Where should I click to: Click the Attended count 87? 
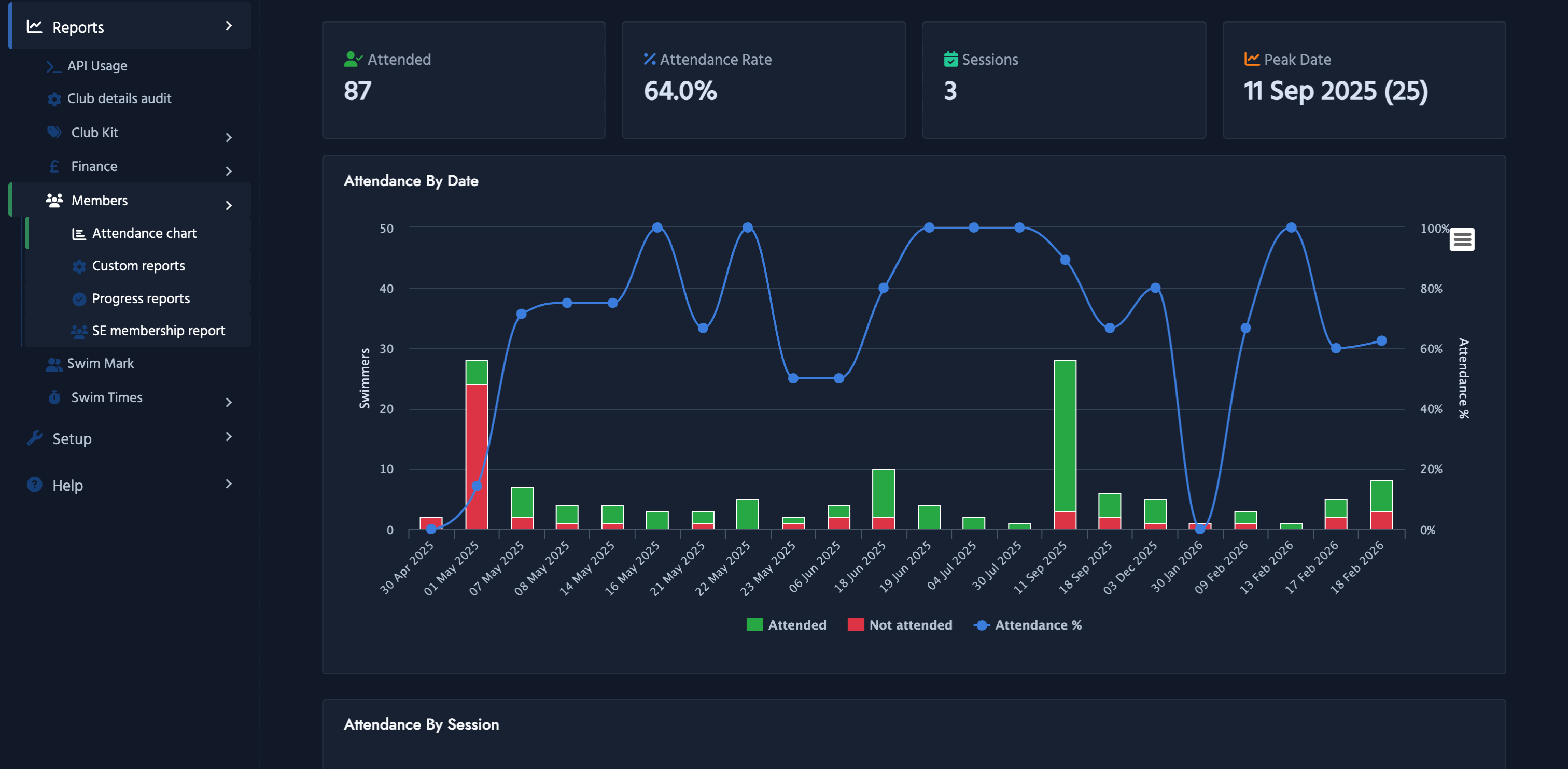click(357, 91)
